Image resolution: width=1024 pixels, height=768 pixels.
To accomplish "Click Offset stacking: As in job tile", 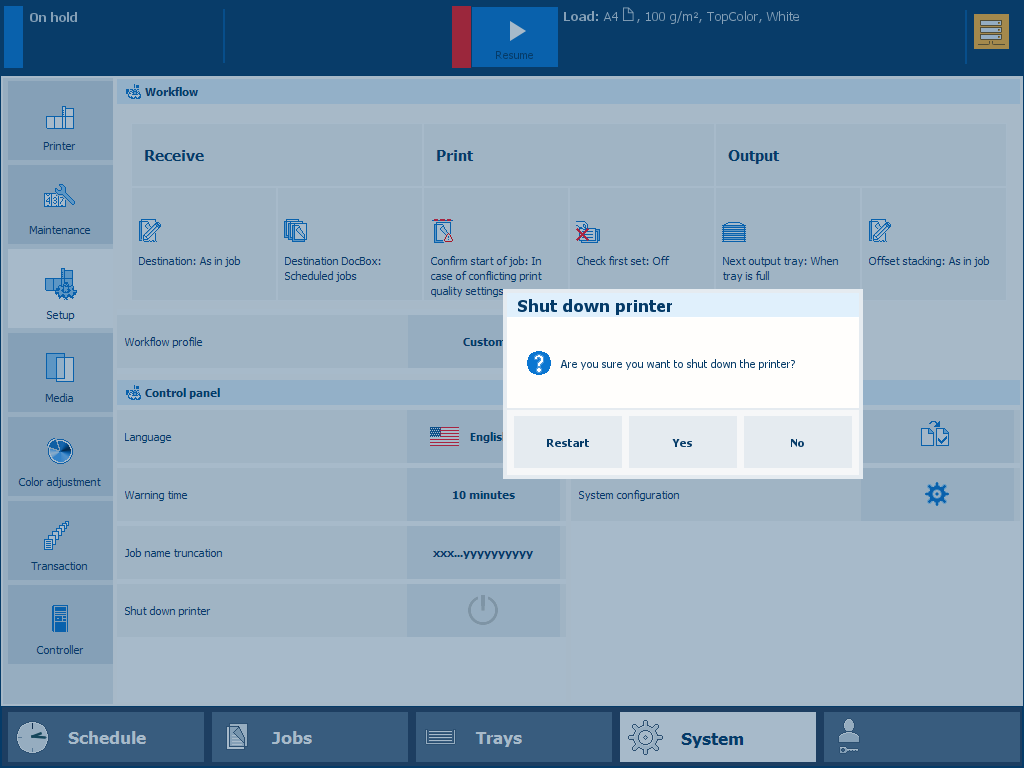I will (x=934, y=244).
